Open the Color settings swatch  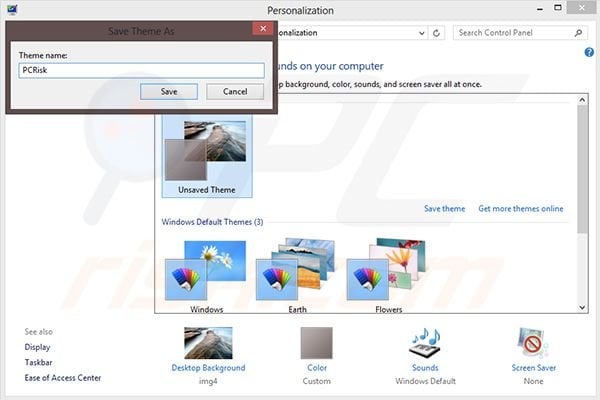pos(316,343)
